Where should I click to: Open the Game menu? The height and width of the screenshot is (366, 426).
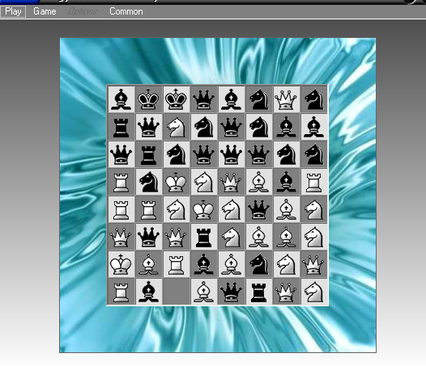pyautogui.click(x=45, y=12)
